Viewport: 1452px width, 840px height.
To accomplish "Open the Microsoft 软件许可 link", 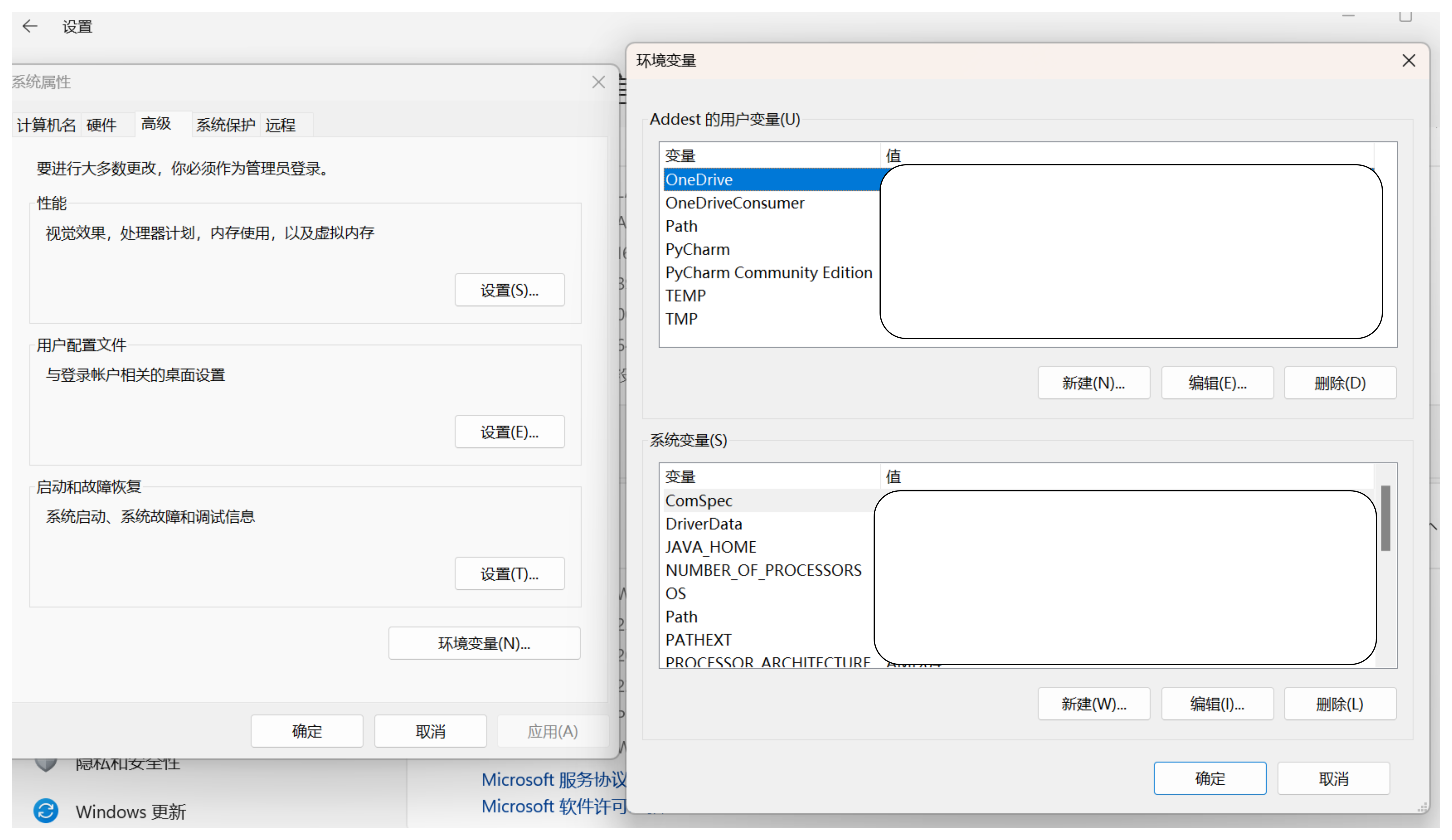I will click(554, 806).
